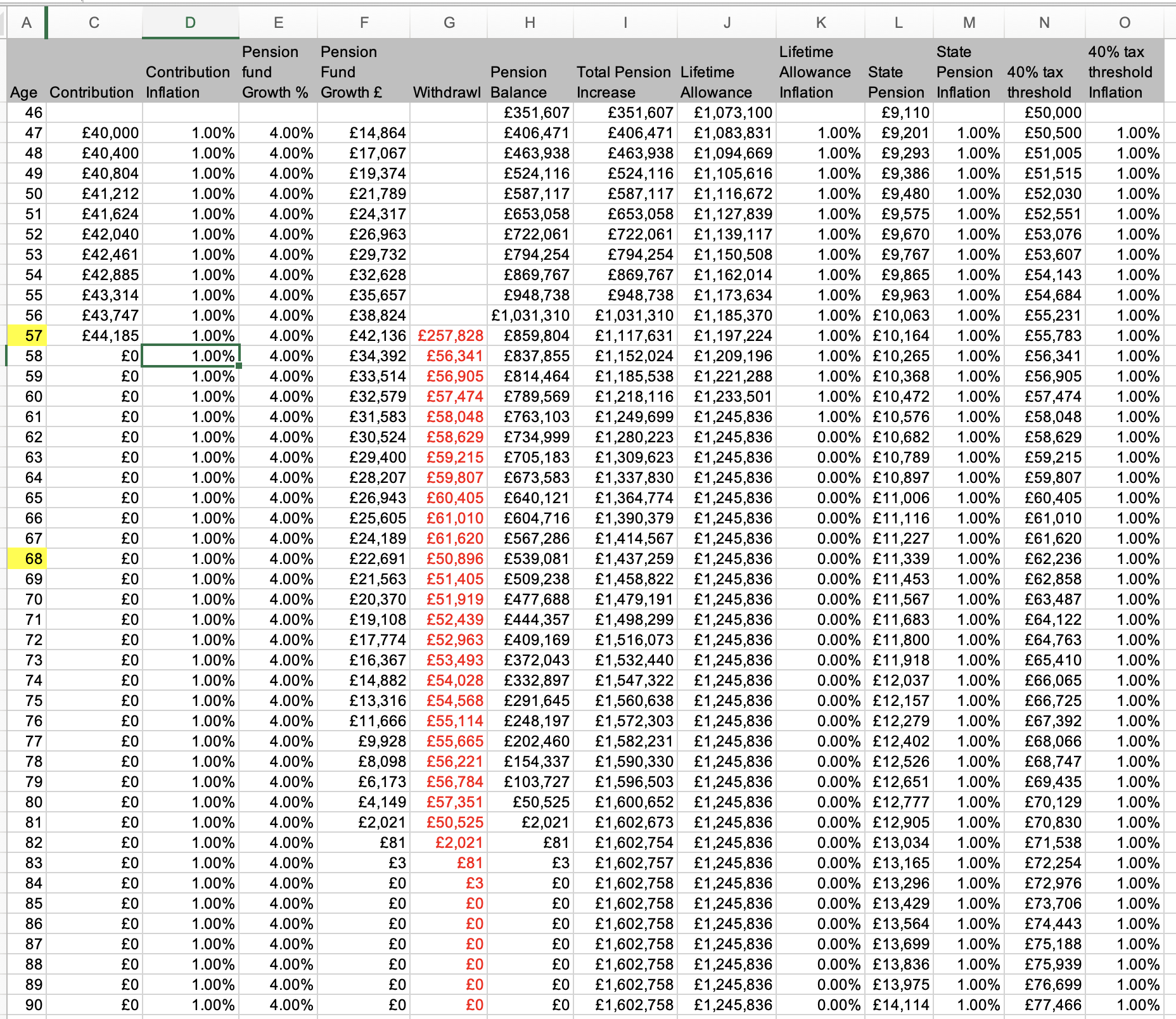Viewport: 1176px width, 1019px height.
Task: Select the column G header
Action: 449,23
